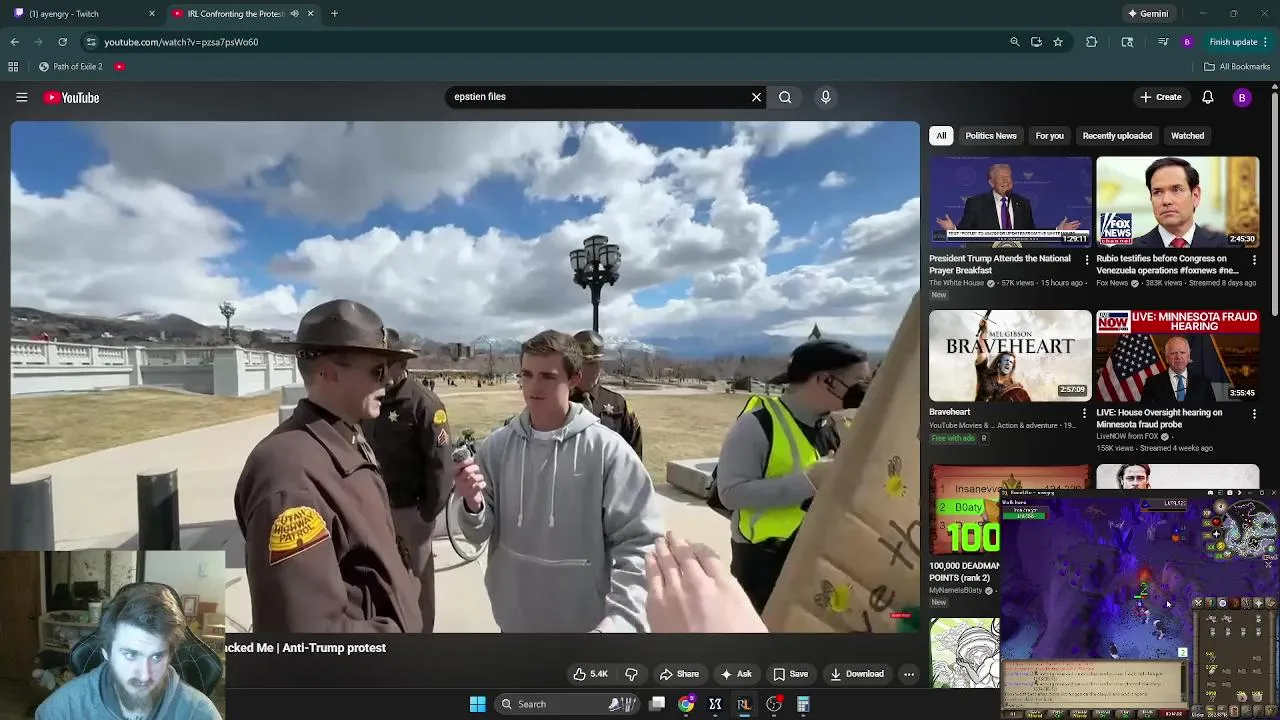
Task: Open Chrome from the taskbar
Action: (686, 704)
